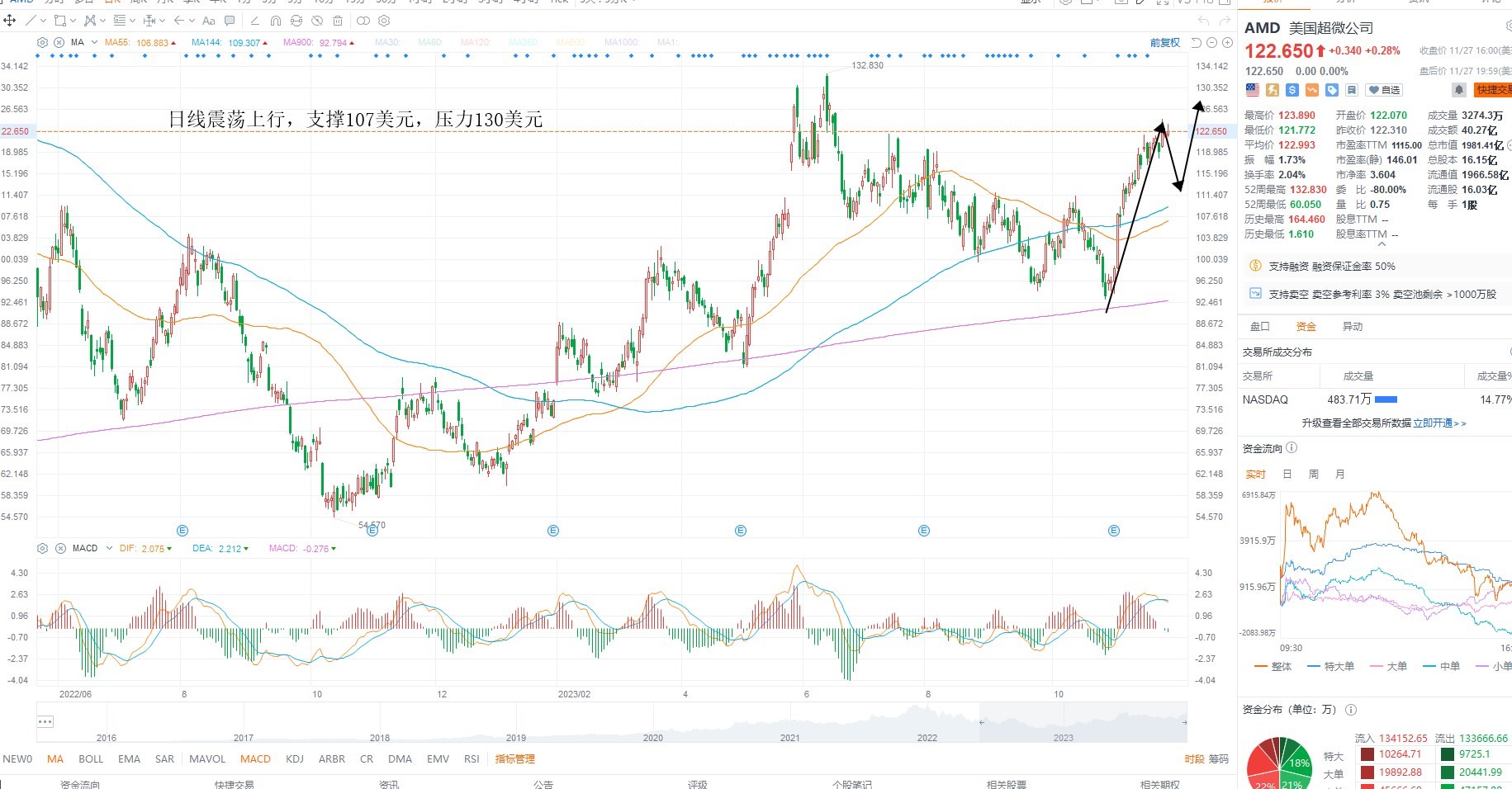Open the capital distribution info icon
This screenshot has width=1512, height=789.
coord(1351,710)
